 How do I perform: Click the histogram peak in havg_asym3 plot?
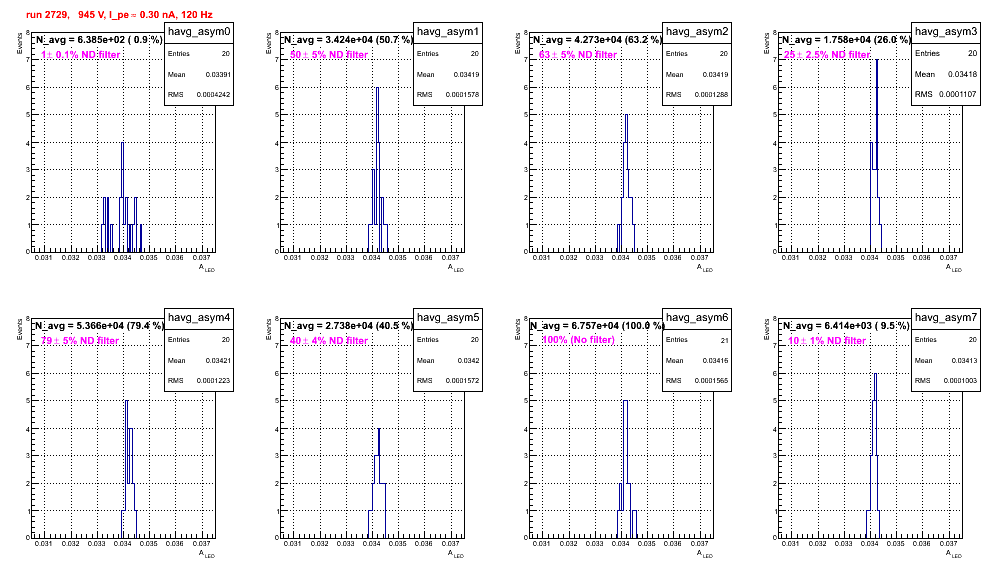coord(877,60)
